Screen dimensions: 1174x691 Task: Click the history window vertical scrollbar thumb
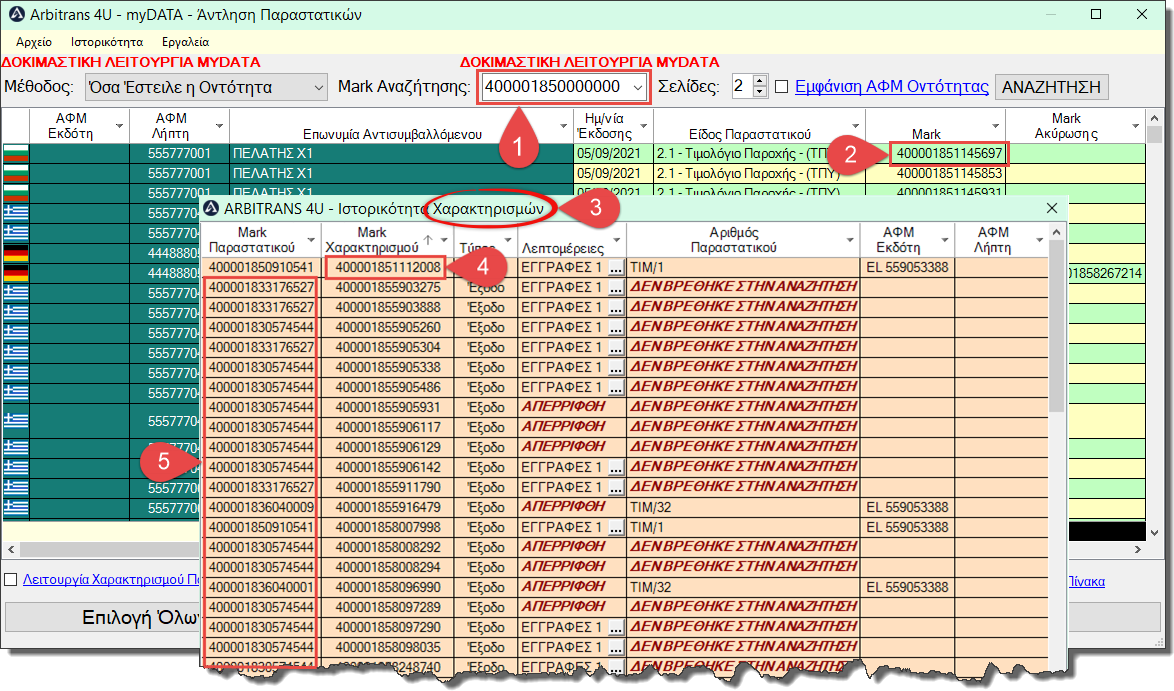click(x=1056, y=327)
